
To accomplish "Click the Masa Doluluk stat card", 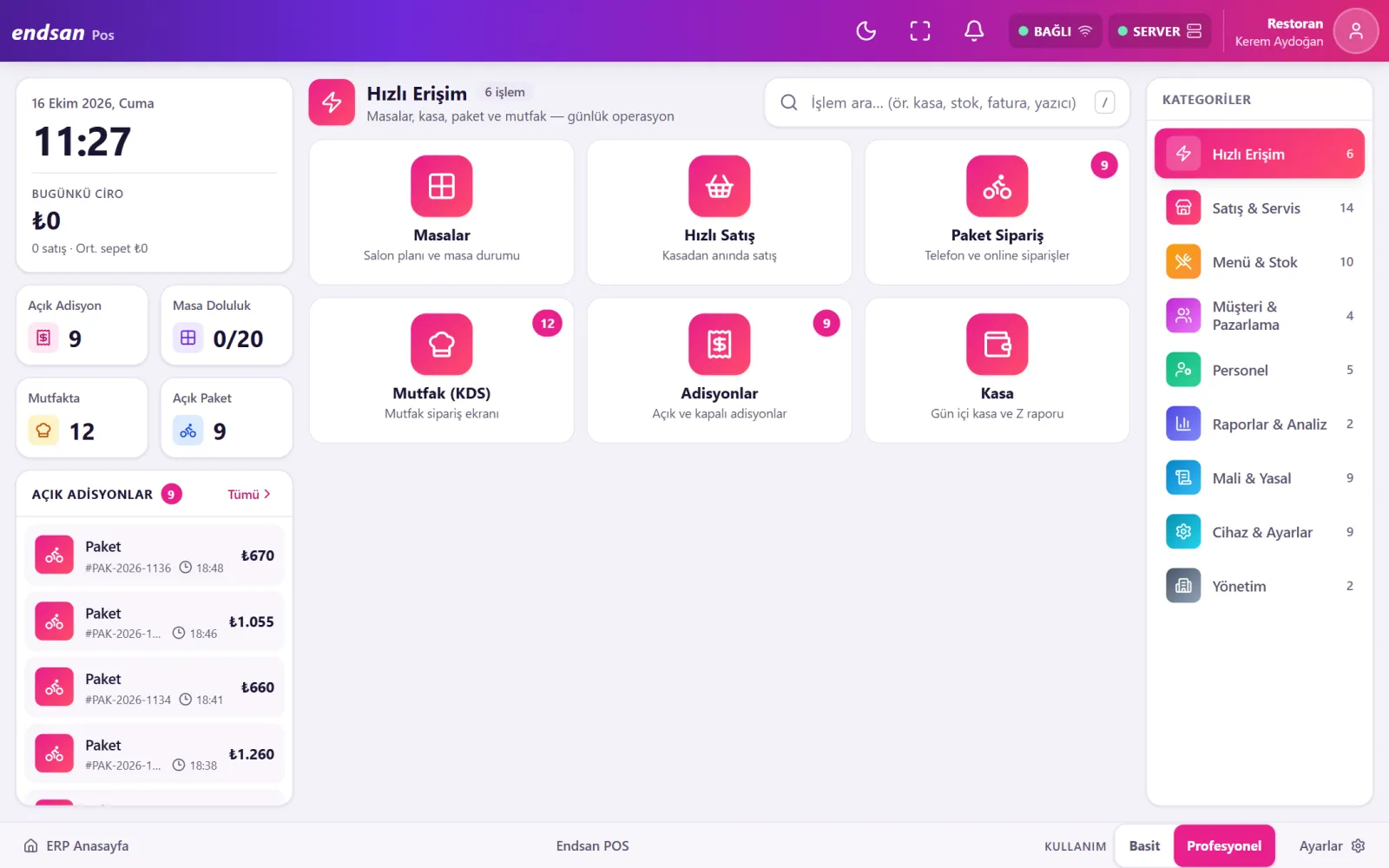I will [227, 325].
